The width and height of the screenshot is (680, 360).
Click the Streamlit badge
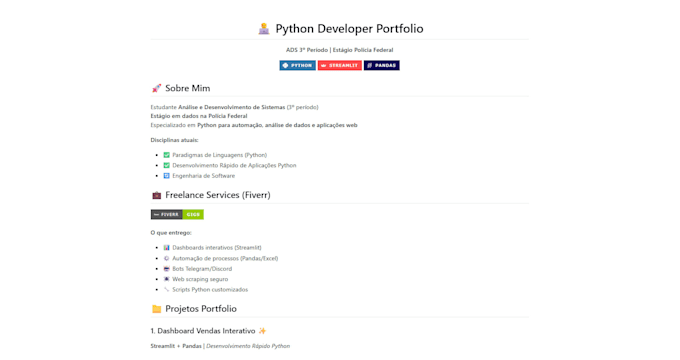[340, 65]
